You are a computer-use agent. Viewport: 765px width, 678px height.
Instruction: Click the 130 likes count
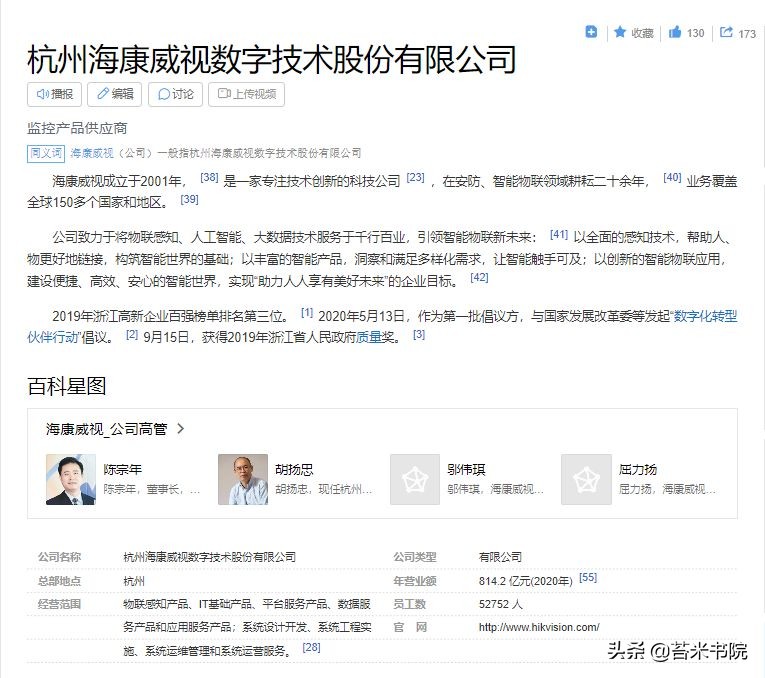click(x=695, y=33)
